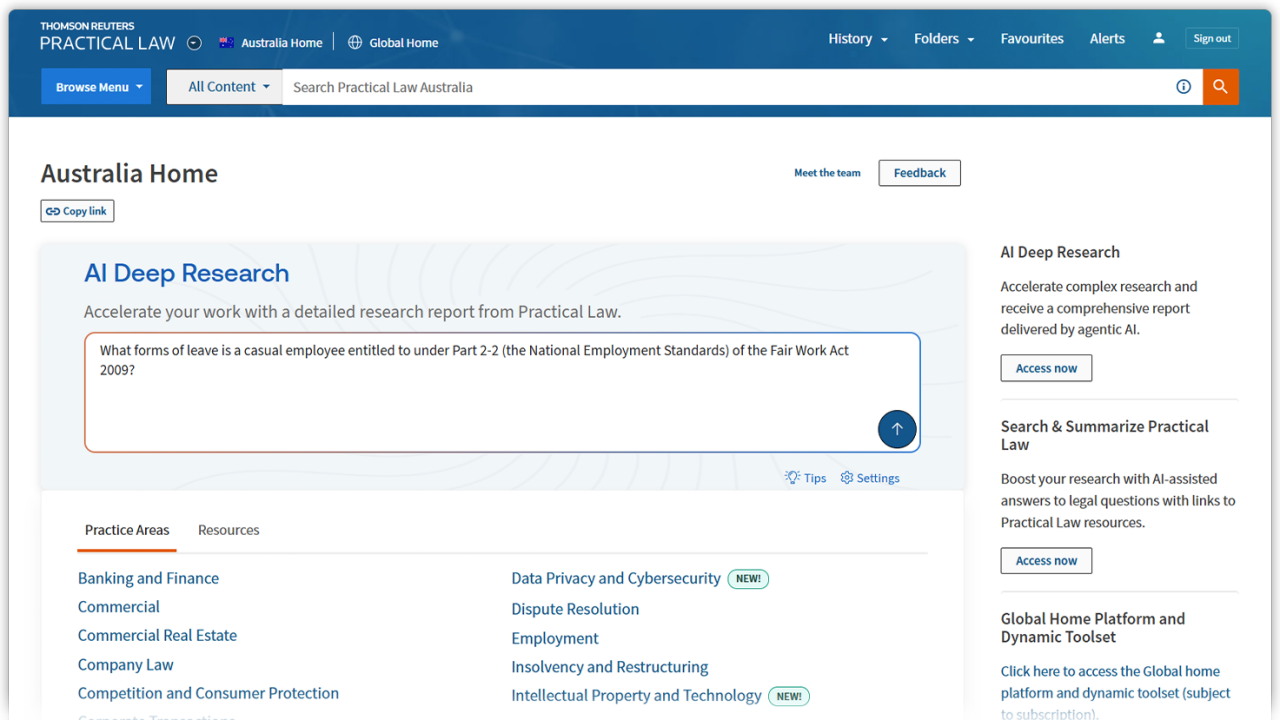Click Access now under AI Deep Research
The height and width of the screenshot is (720, 1280).
point(1046,368)
